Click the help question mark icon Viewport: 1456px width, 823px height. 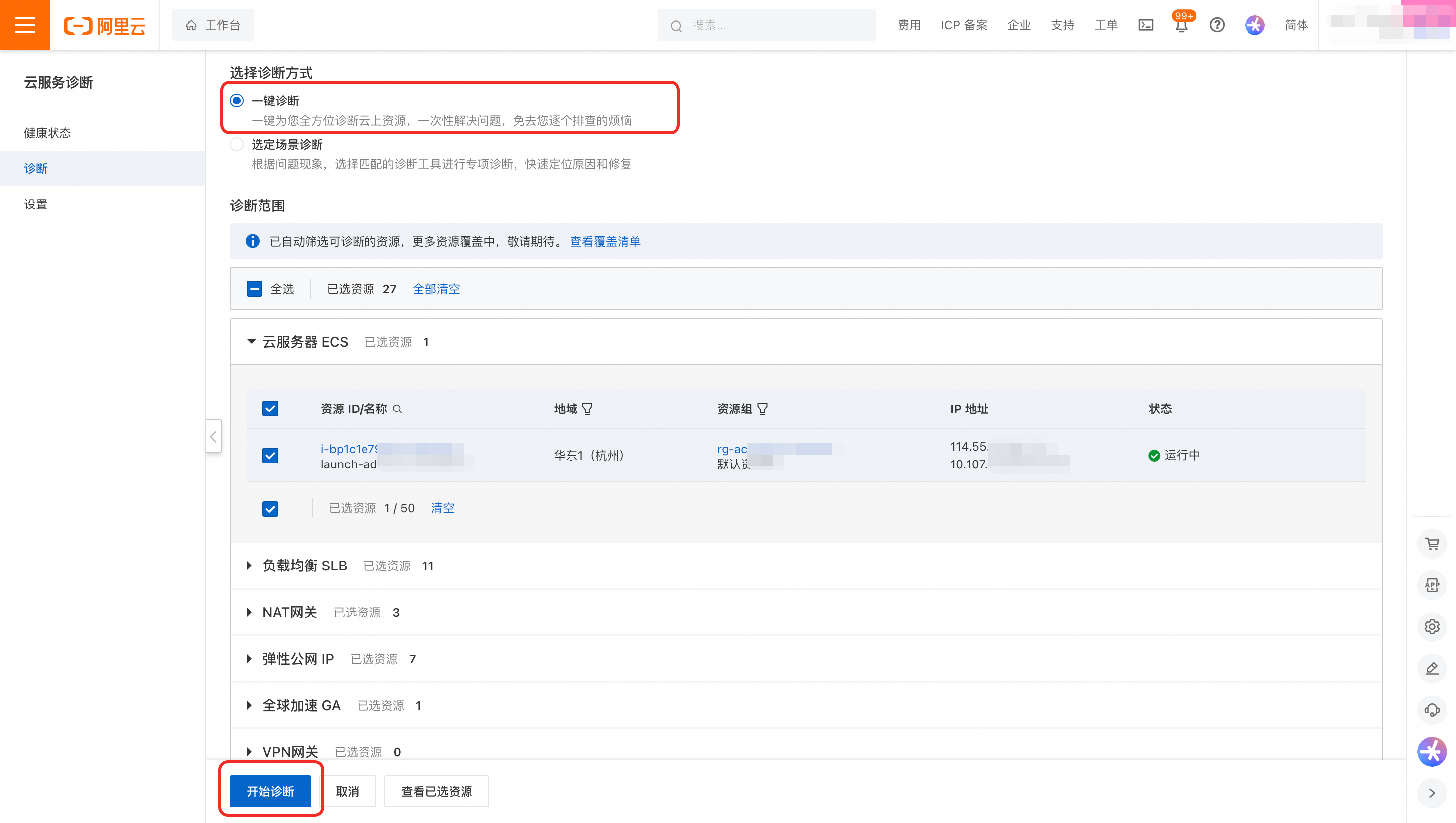point(1217,25)
